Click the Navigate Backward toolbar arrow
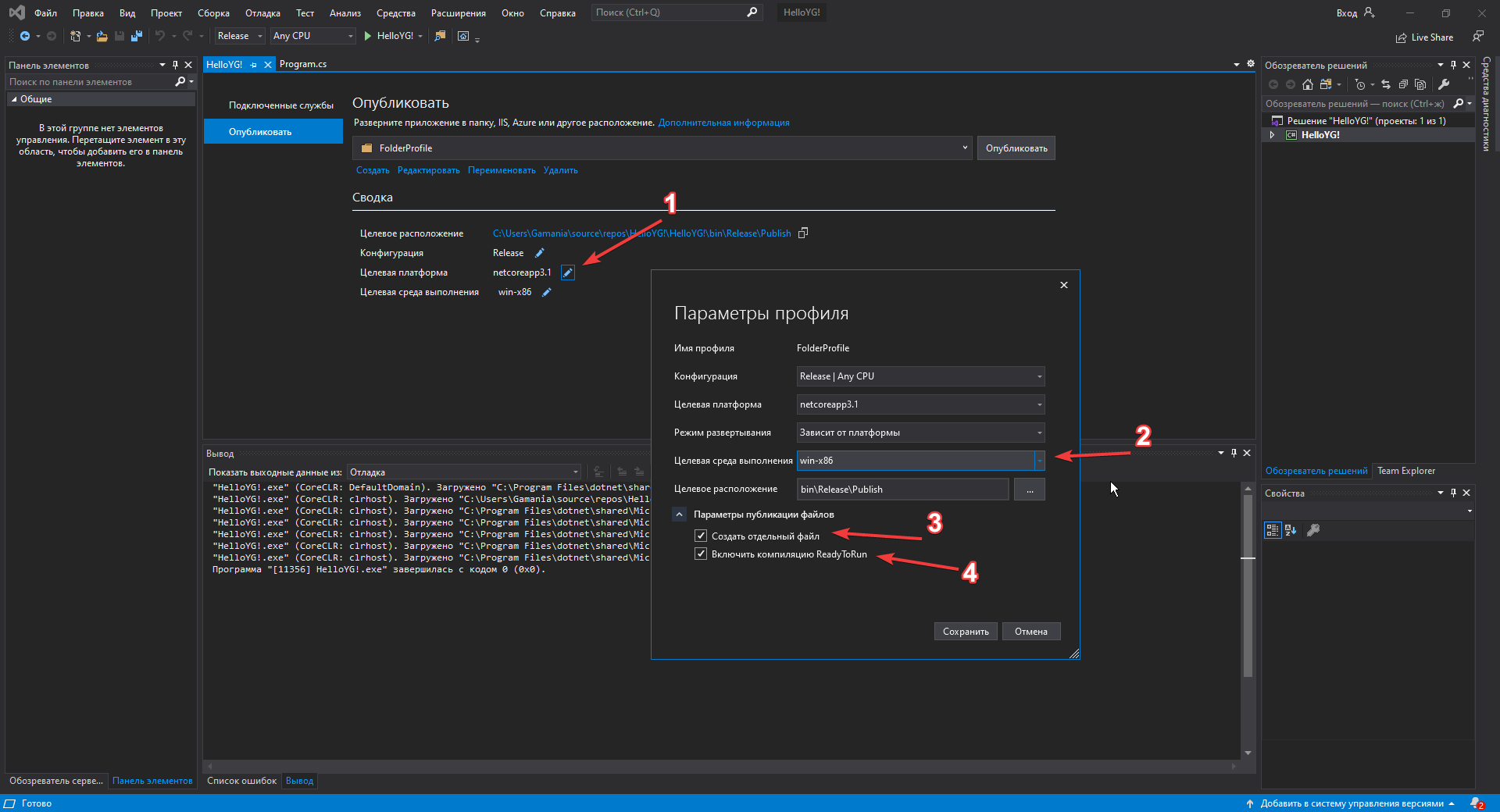The image size is (1500, 812). tap(25, 36)
